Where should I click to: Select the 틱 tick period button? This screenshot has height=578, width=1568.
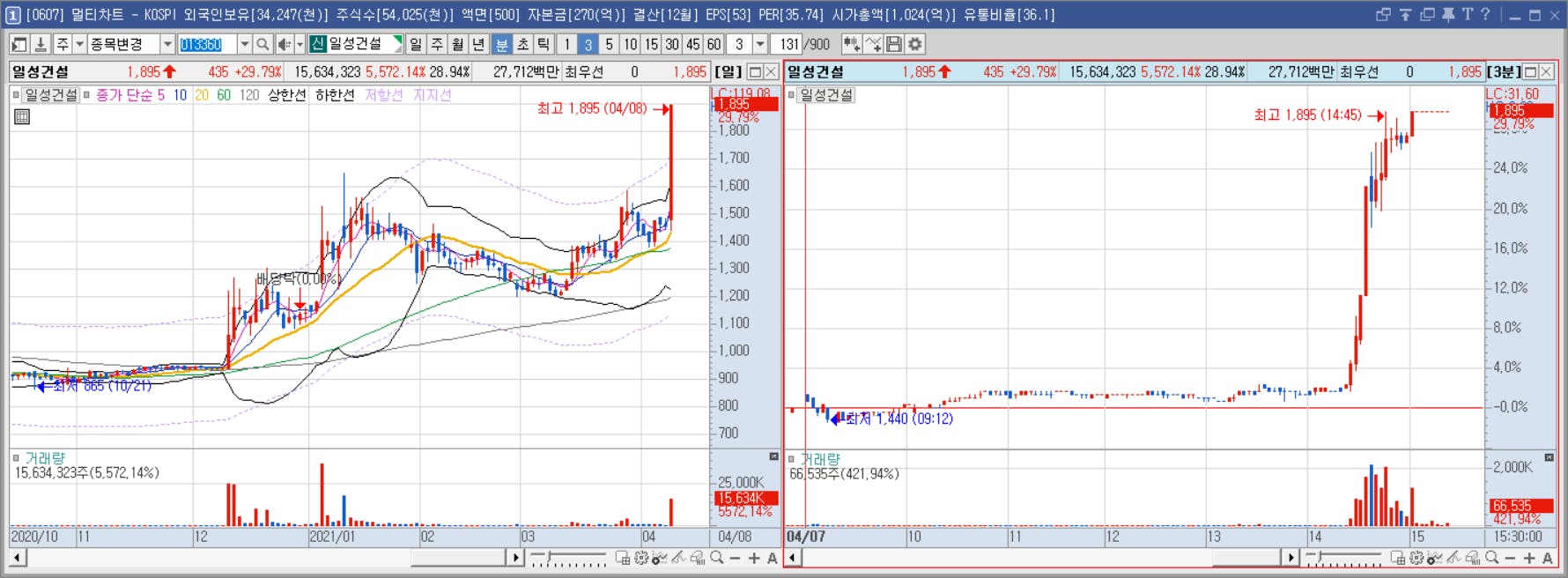(x=544, y=44)
